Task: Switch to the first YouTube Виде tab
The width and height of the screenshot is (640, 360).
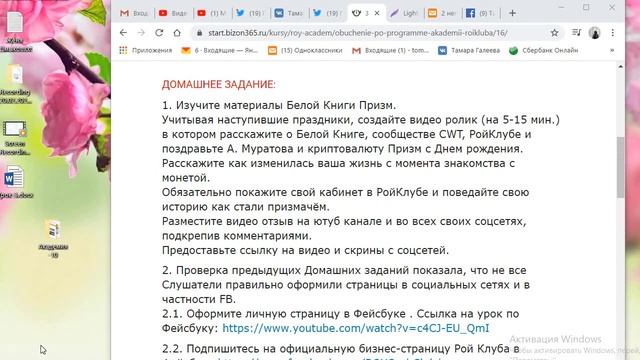Action: tap(173, 13)
